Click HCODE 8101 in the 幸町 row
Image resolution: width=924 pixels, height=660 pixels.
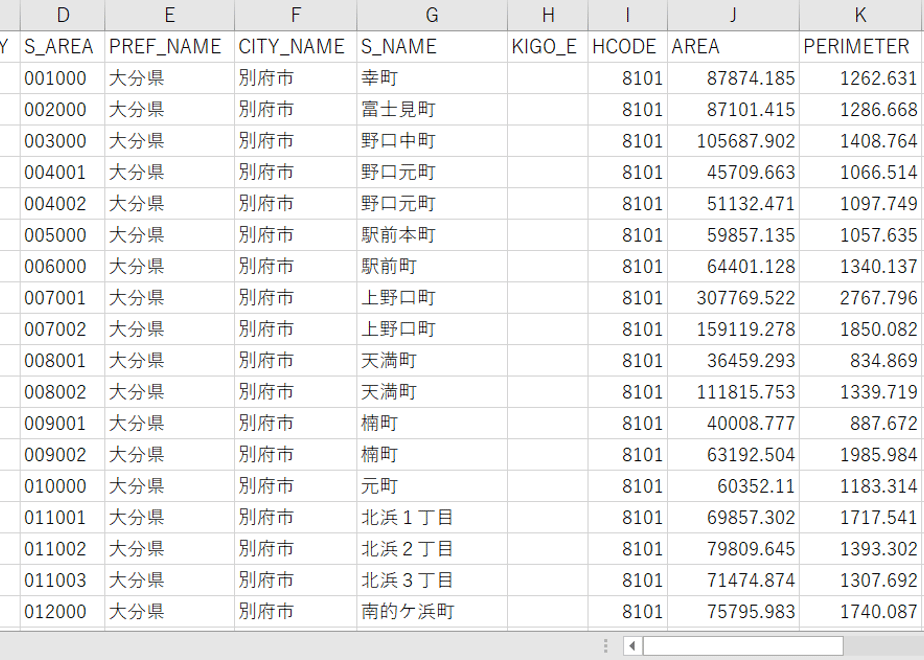click(628, 78)
